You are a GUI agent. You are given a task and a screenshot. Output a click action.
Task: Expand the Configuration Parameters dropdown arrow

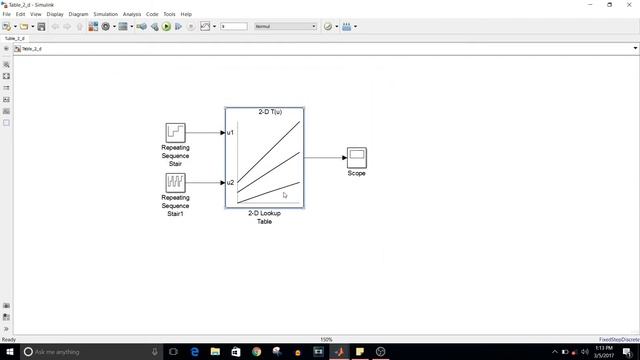pyautogui.click(x=114, y=27)
